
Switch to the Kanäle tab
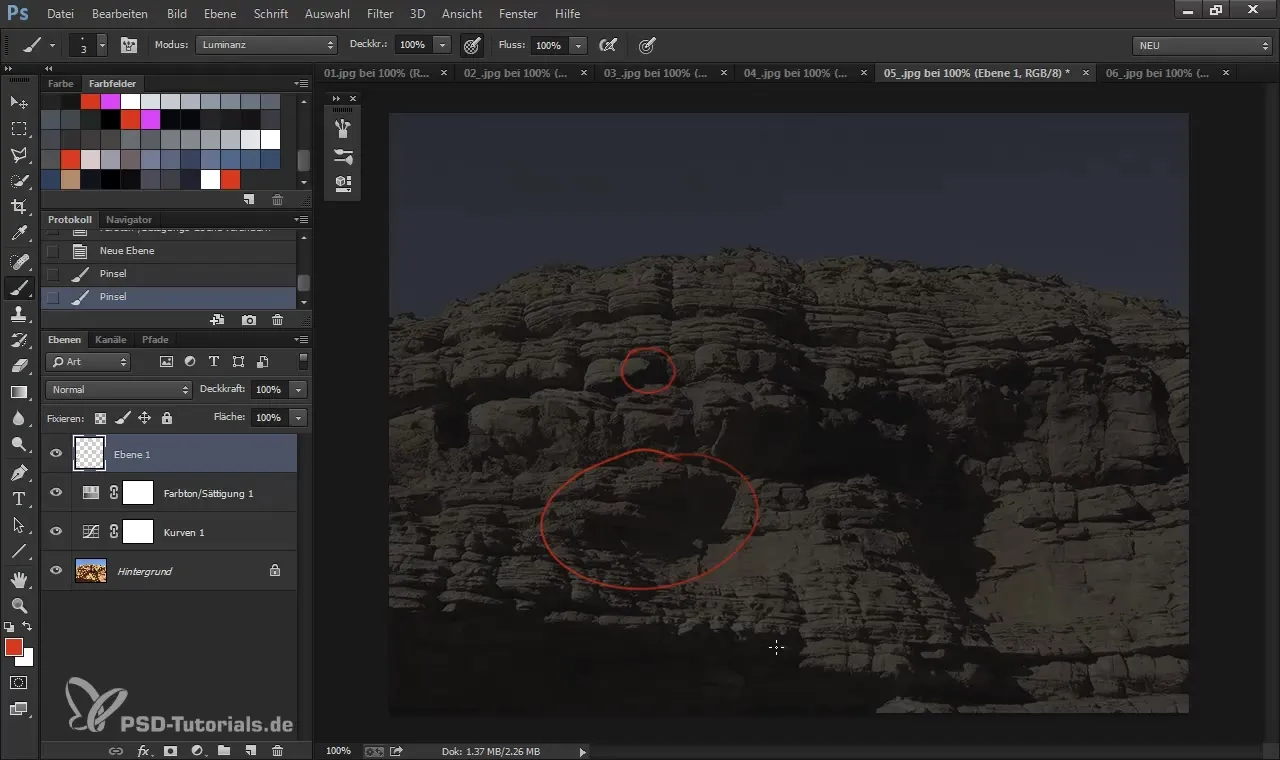coord(110,339)
